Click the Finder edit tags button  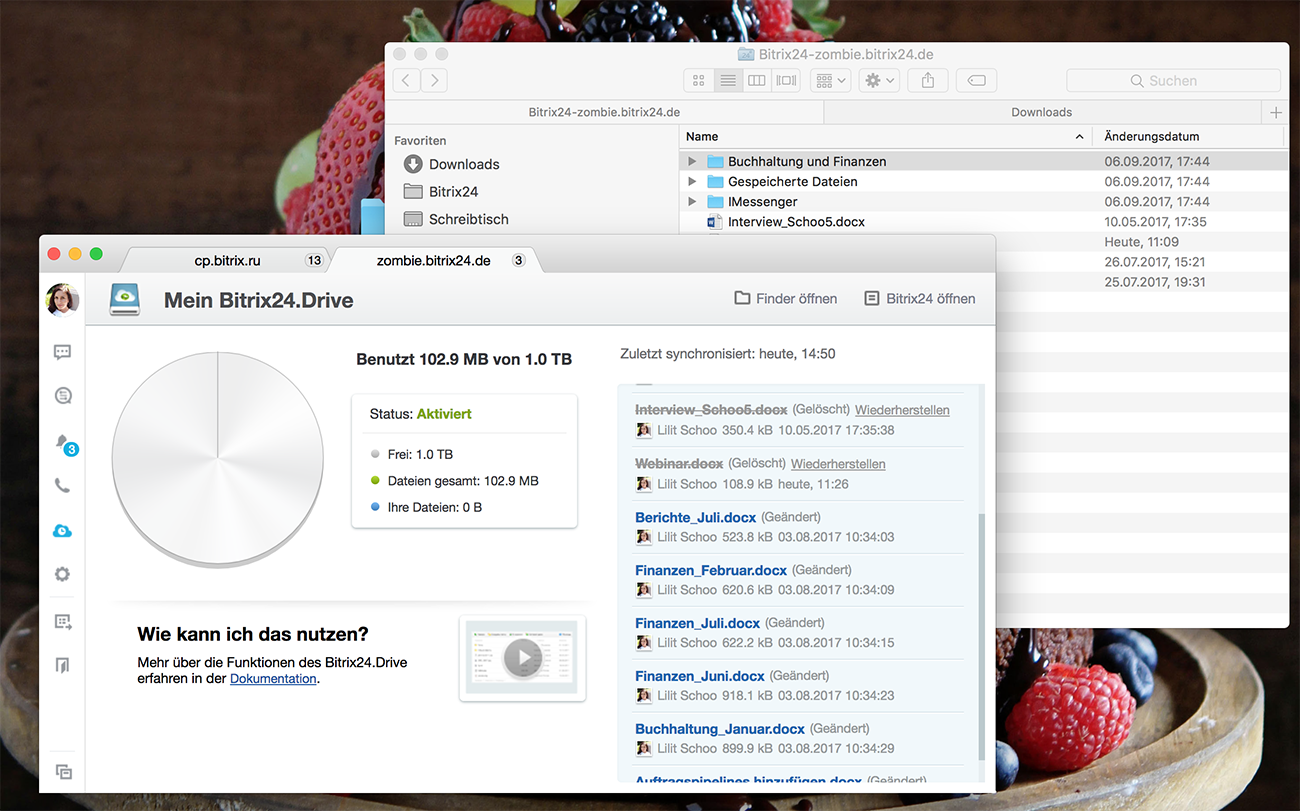pos(977,80)
